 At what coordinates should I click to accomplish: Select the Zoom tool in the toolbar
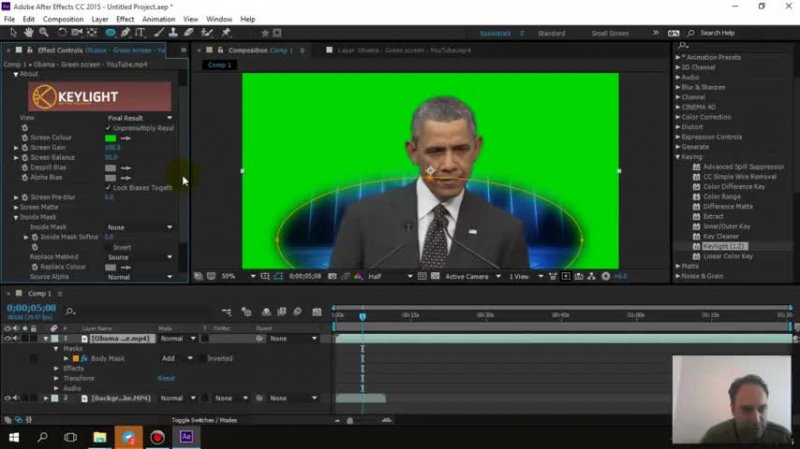tap(45, 33)
